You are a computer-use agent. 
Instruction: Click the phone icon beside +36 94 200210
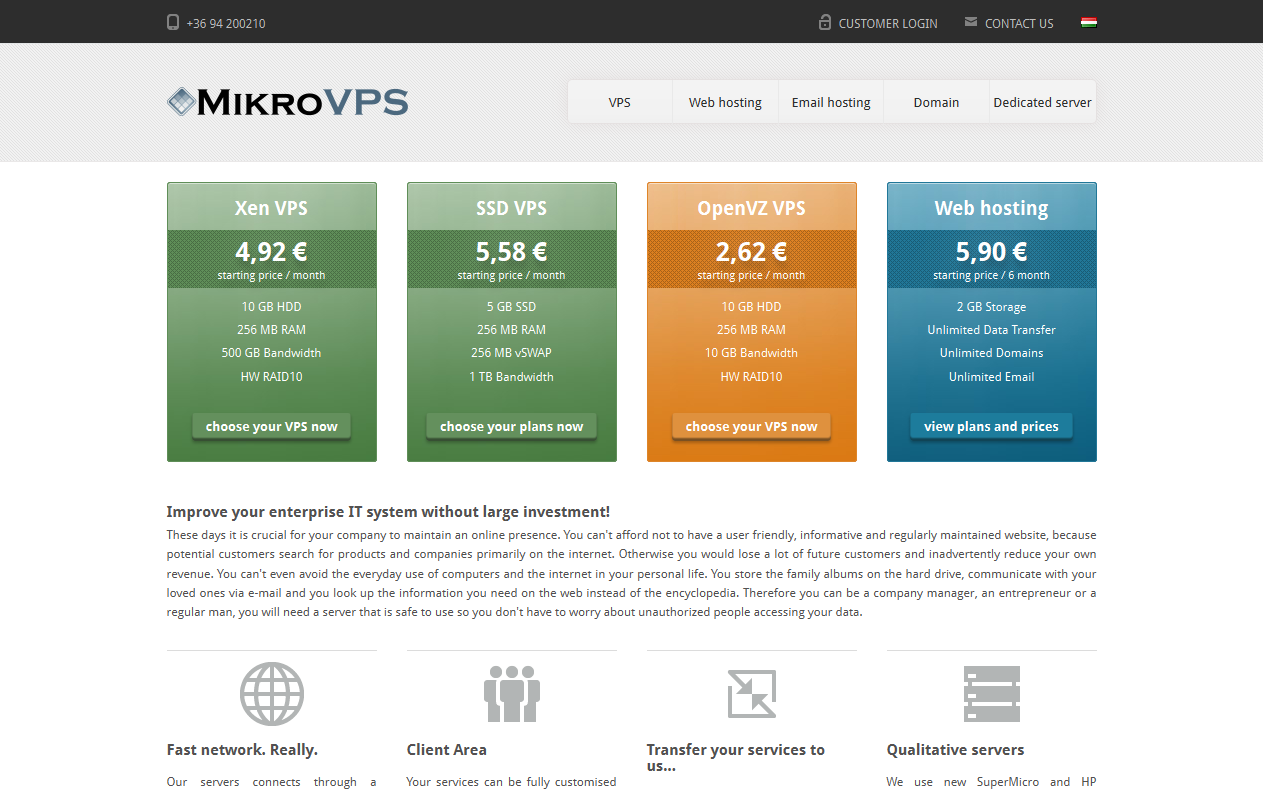pos(173,22)
